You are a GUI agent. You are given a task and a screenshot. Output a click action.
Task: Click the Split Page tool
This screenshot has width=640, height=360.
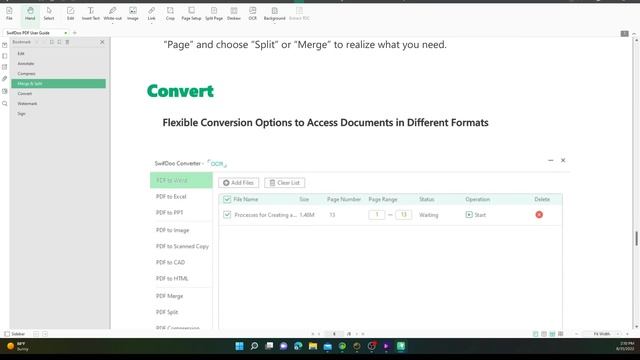(x=214, y=13)
